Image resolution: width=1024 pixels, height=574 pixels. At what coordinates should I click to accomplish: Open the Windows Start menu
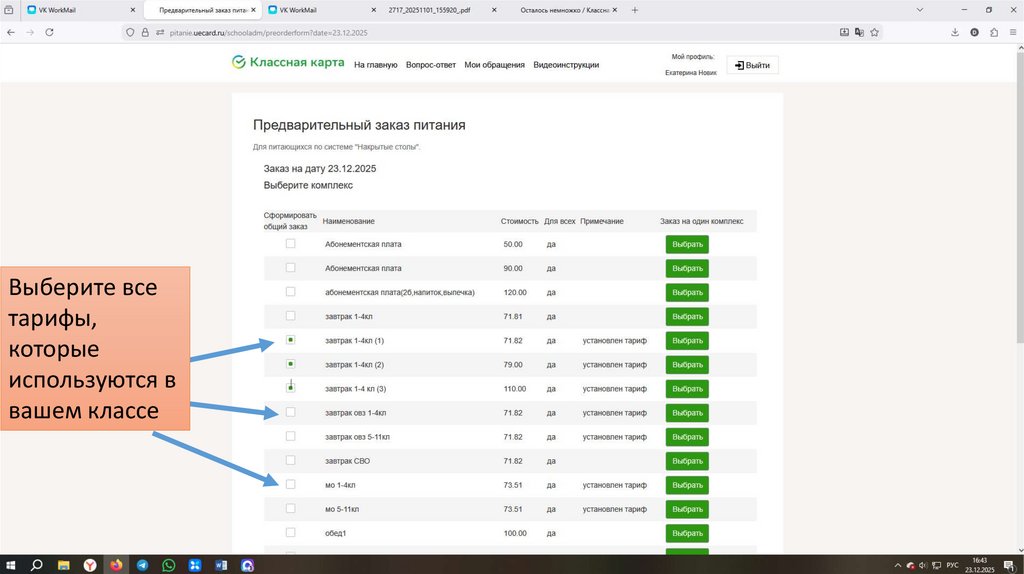[10, 565]
